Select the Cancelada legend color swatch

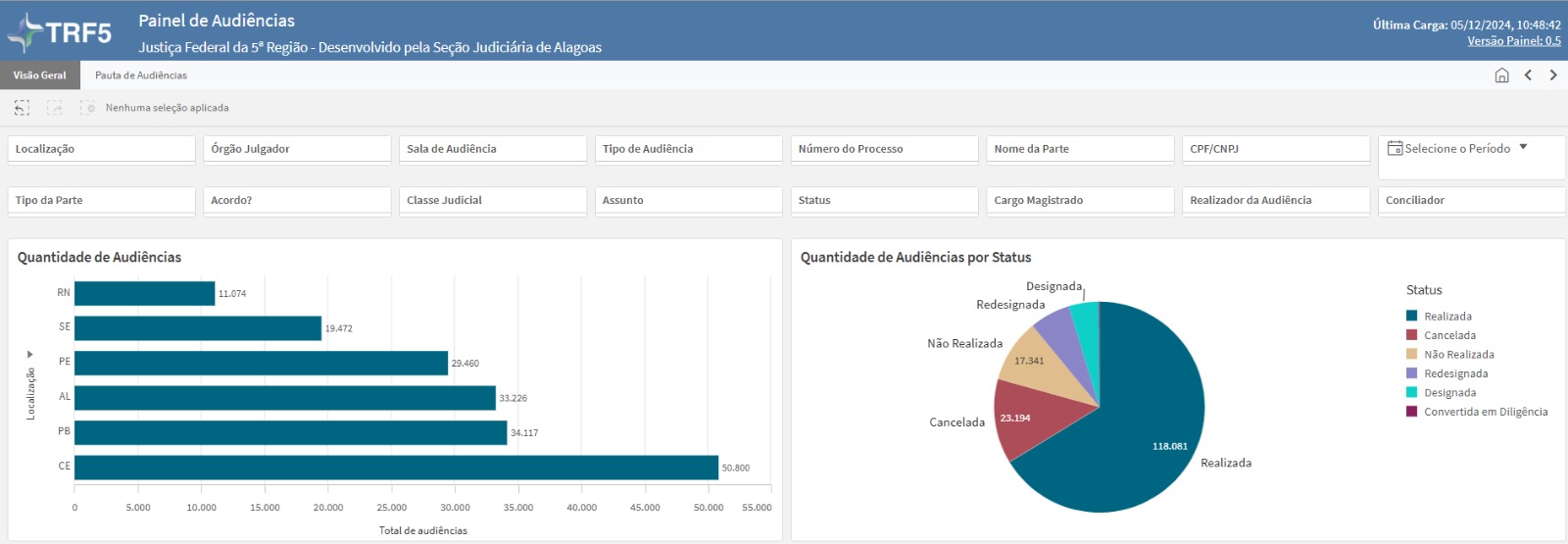[1411, 335]
